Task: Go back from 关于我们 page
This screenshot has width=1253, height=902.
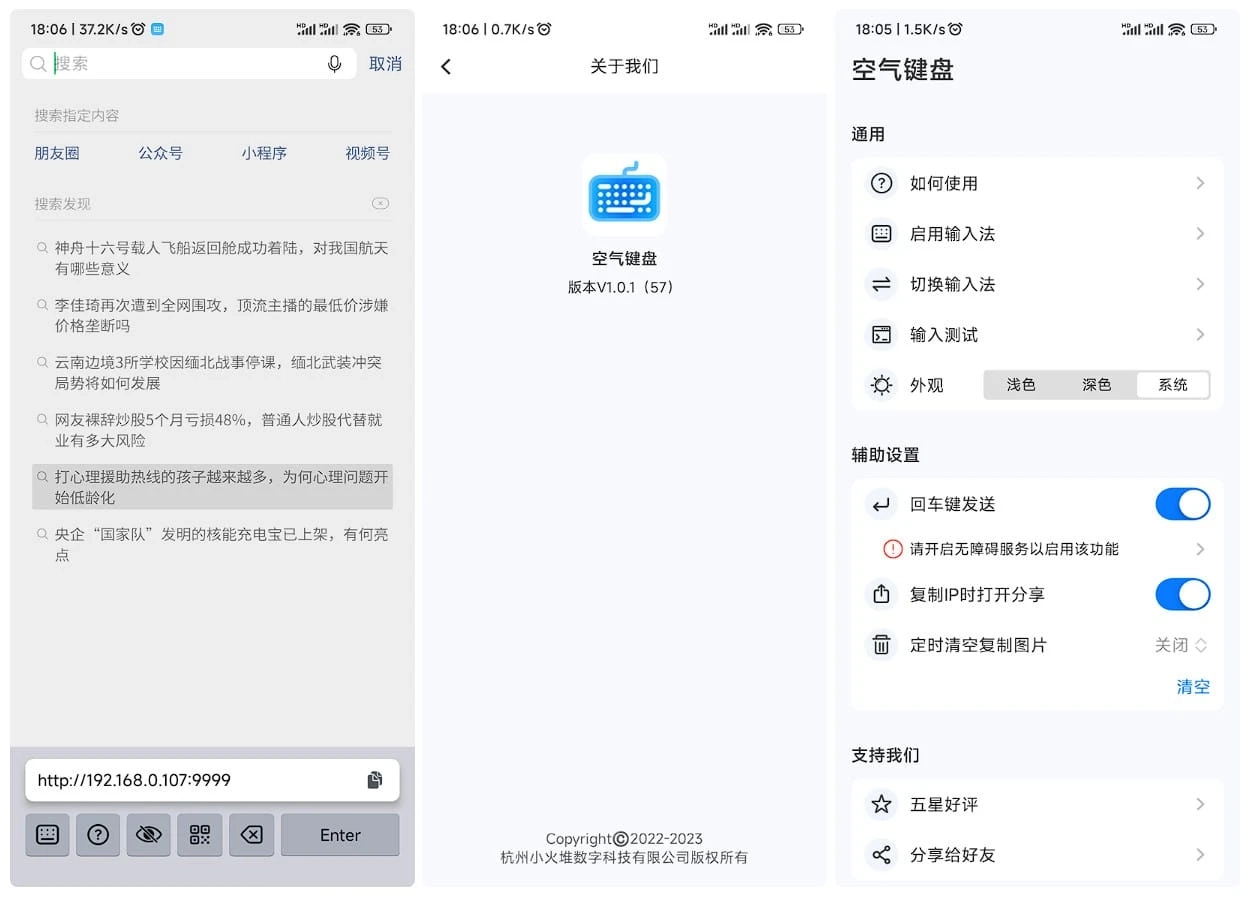Action: [446, 67]
